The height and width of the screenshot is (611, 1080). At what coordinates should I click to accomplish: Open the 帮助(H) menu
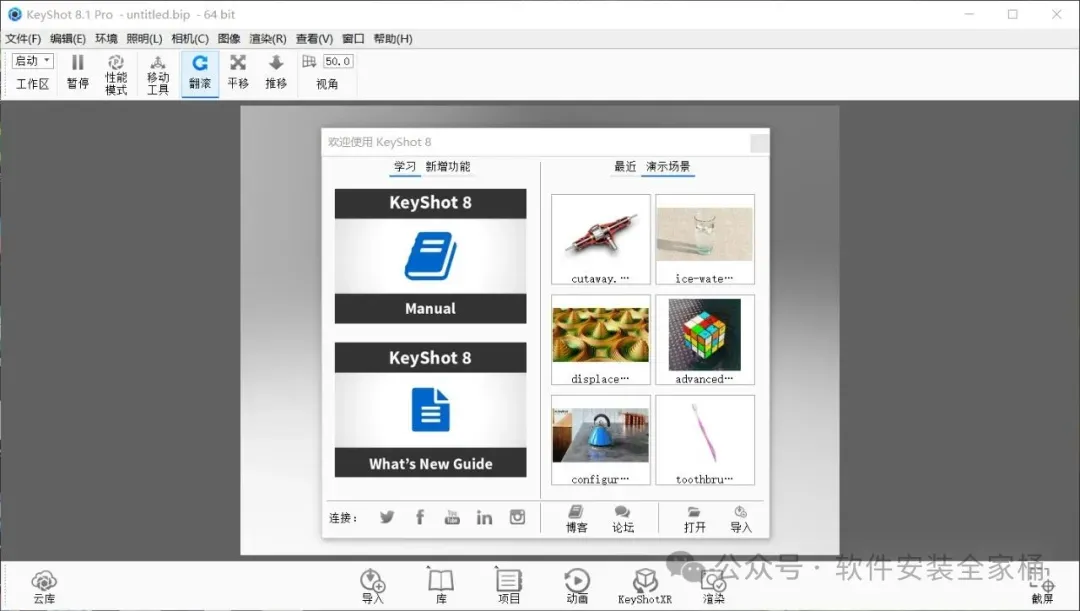393,39
